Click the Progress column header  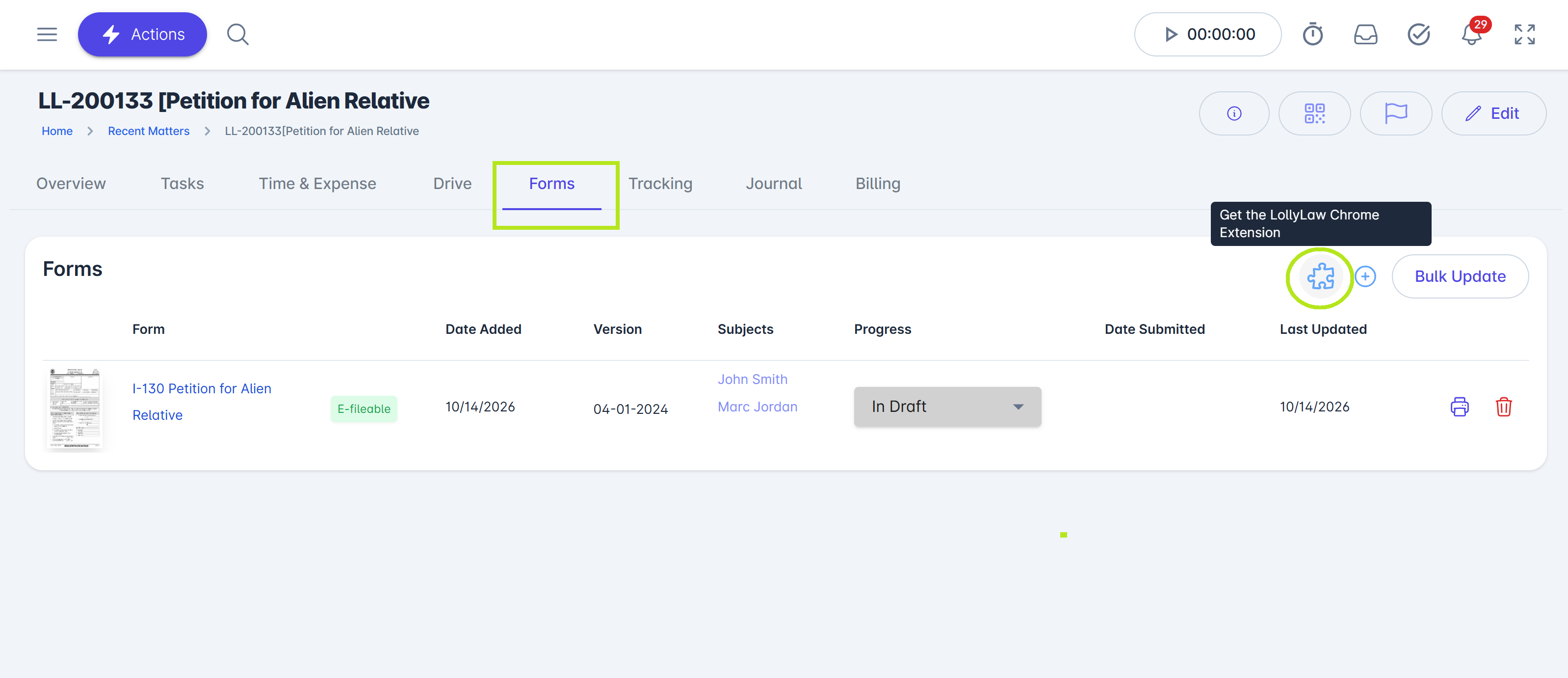pyautogui.click(x=882, y=329)
